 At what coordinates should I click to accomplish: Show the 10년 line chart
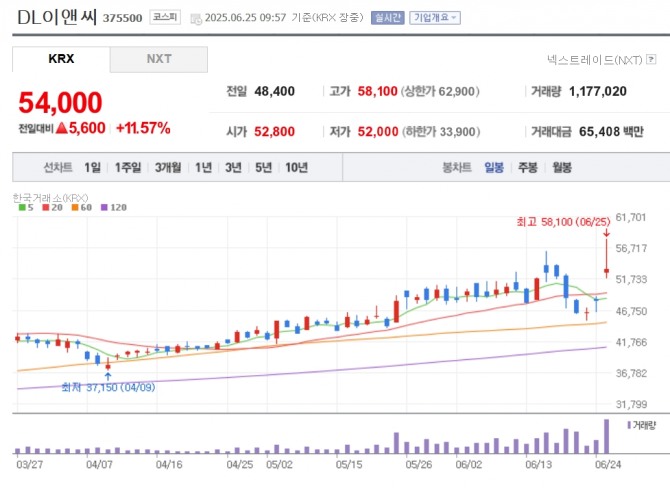click(297, 168)
